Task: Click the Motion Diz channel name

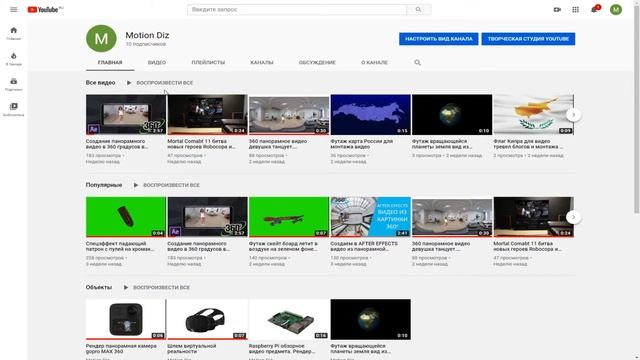Action: (147, 36)
